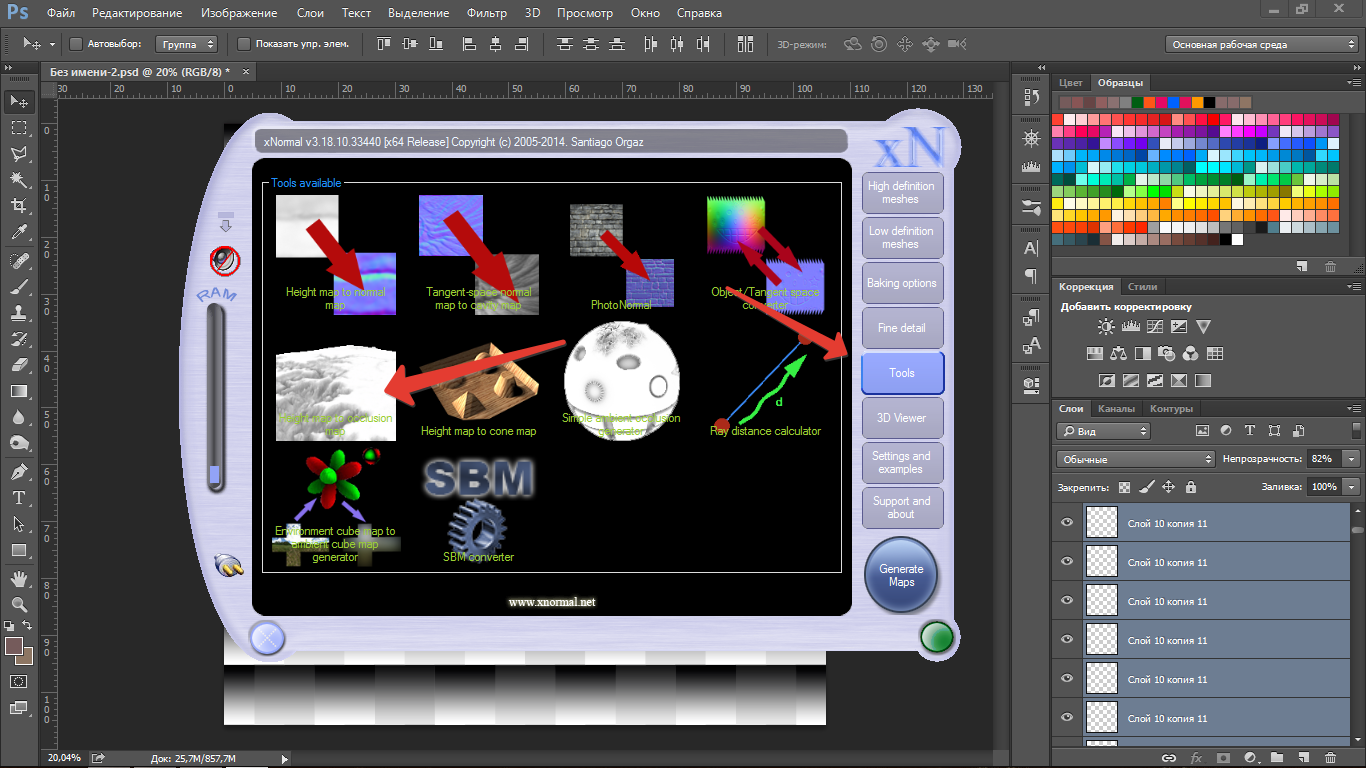
Task: Pick the dark green recent color swatch
Action: pos(1138,102)
